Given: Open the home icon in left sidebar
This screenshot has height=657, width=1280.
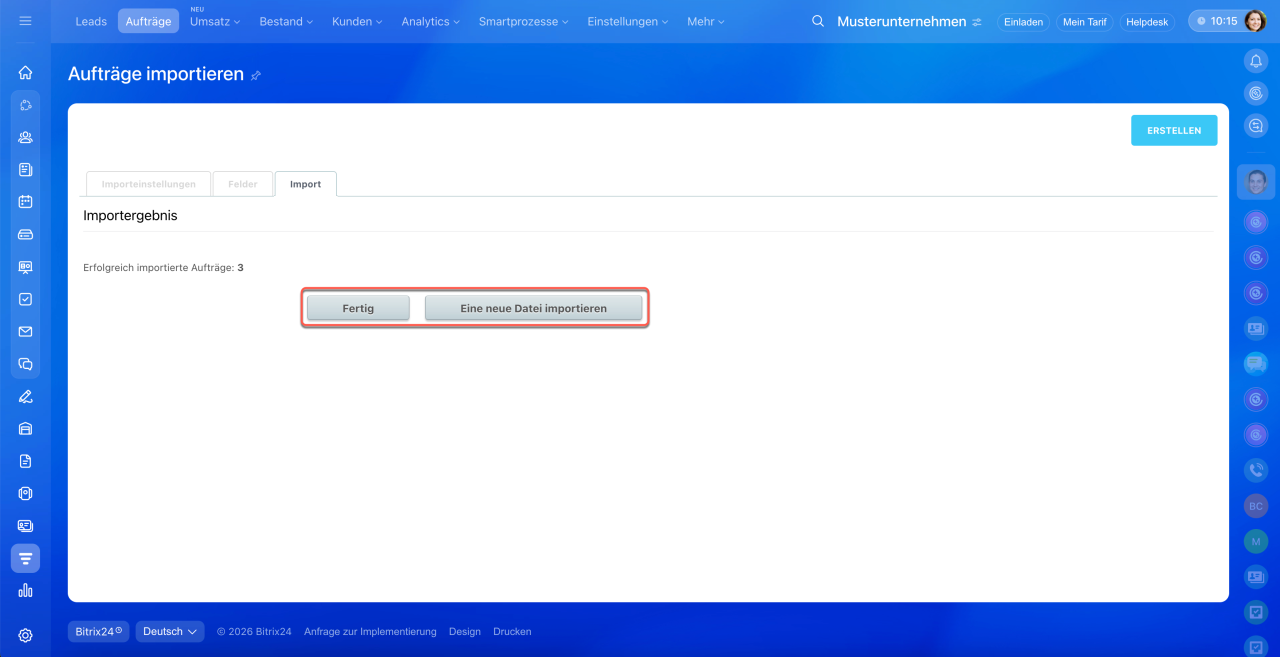Looking at the screenshot, I should (x=25, y=72).
